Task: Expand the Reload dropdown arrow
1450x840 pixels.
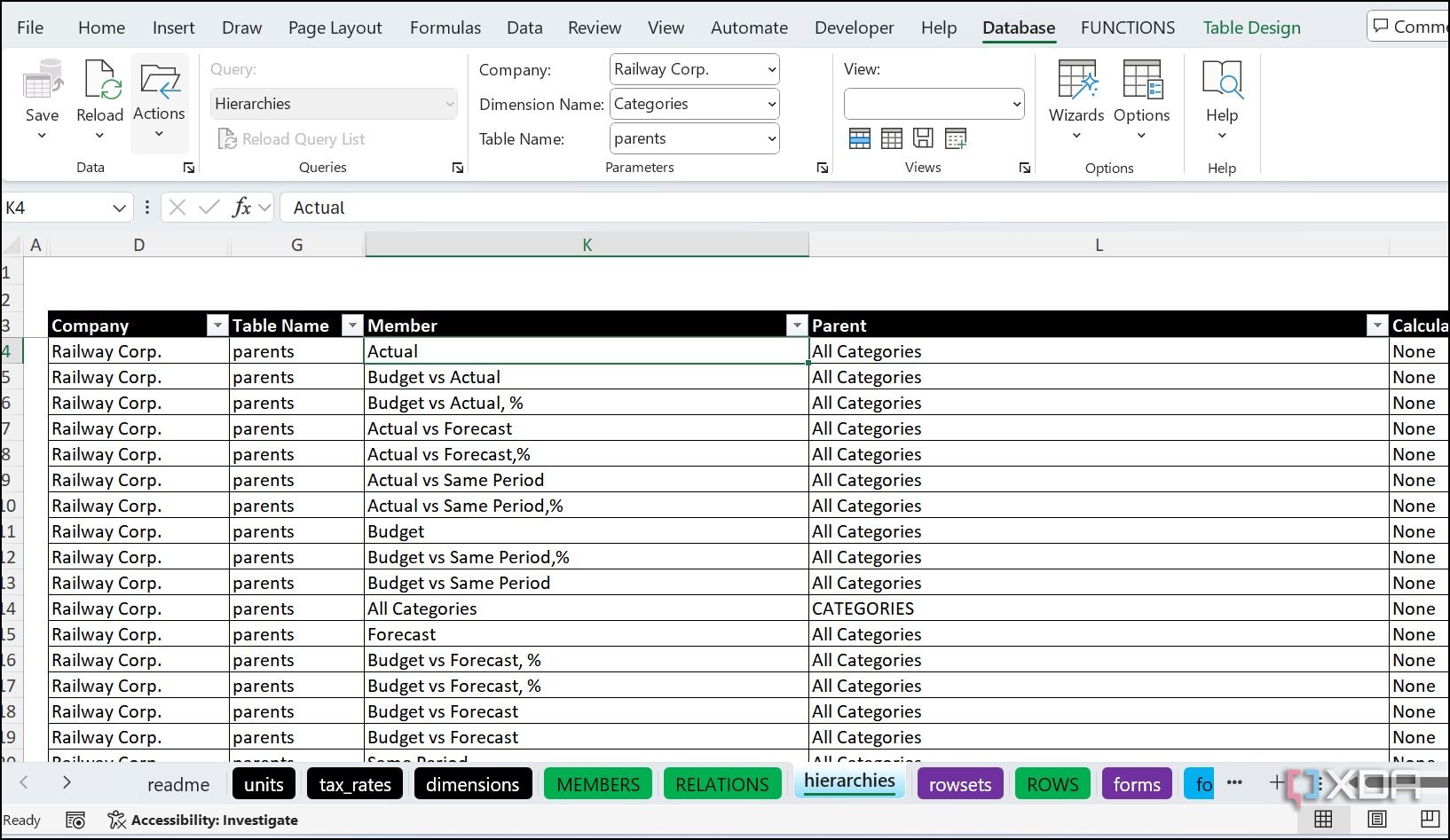Action: coord(99,136)
